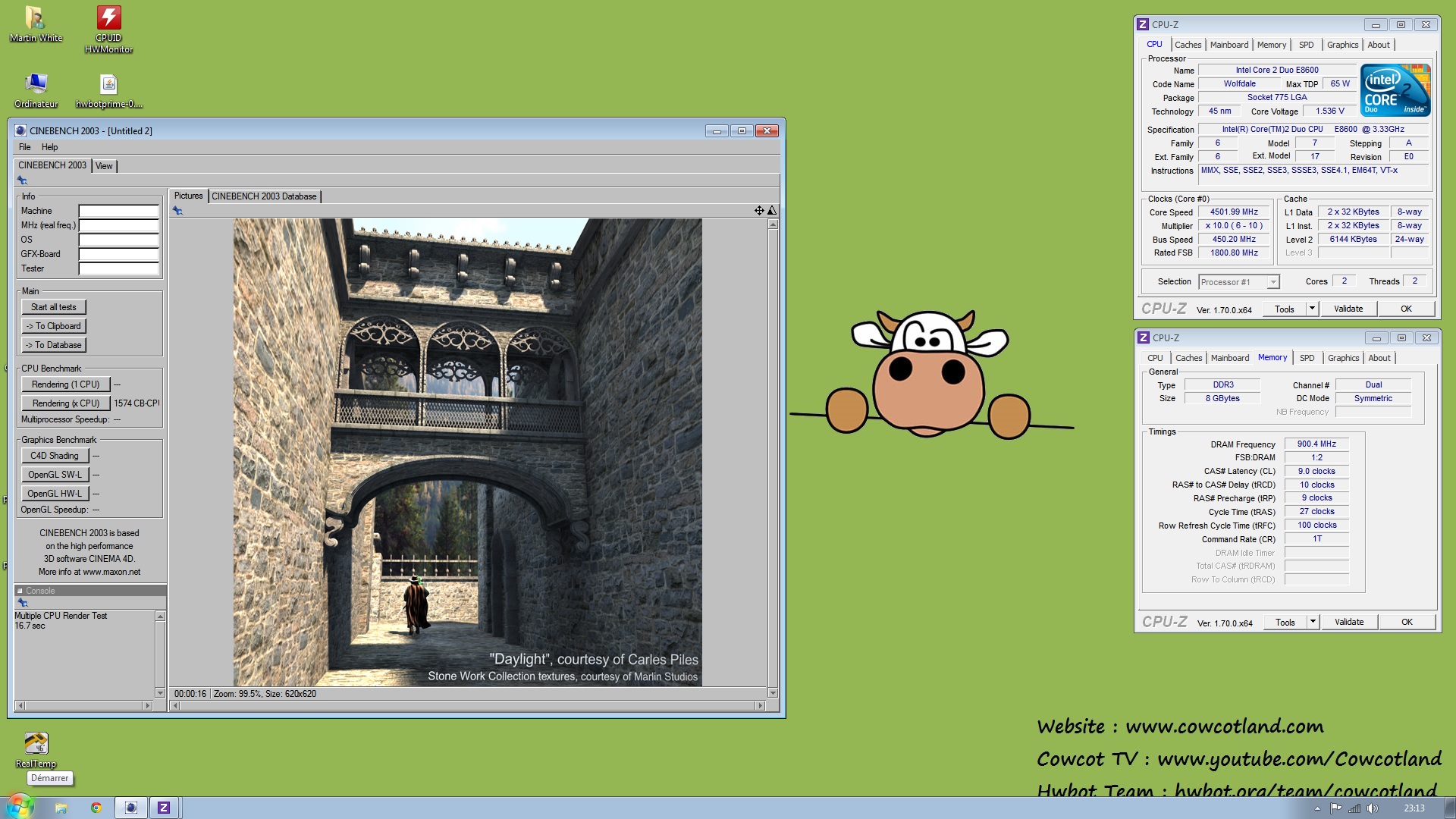Launch Google Chrome from the taskbar
Screen dimensions: 1456x819
[x=96, y=808]
